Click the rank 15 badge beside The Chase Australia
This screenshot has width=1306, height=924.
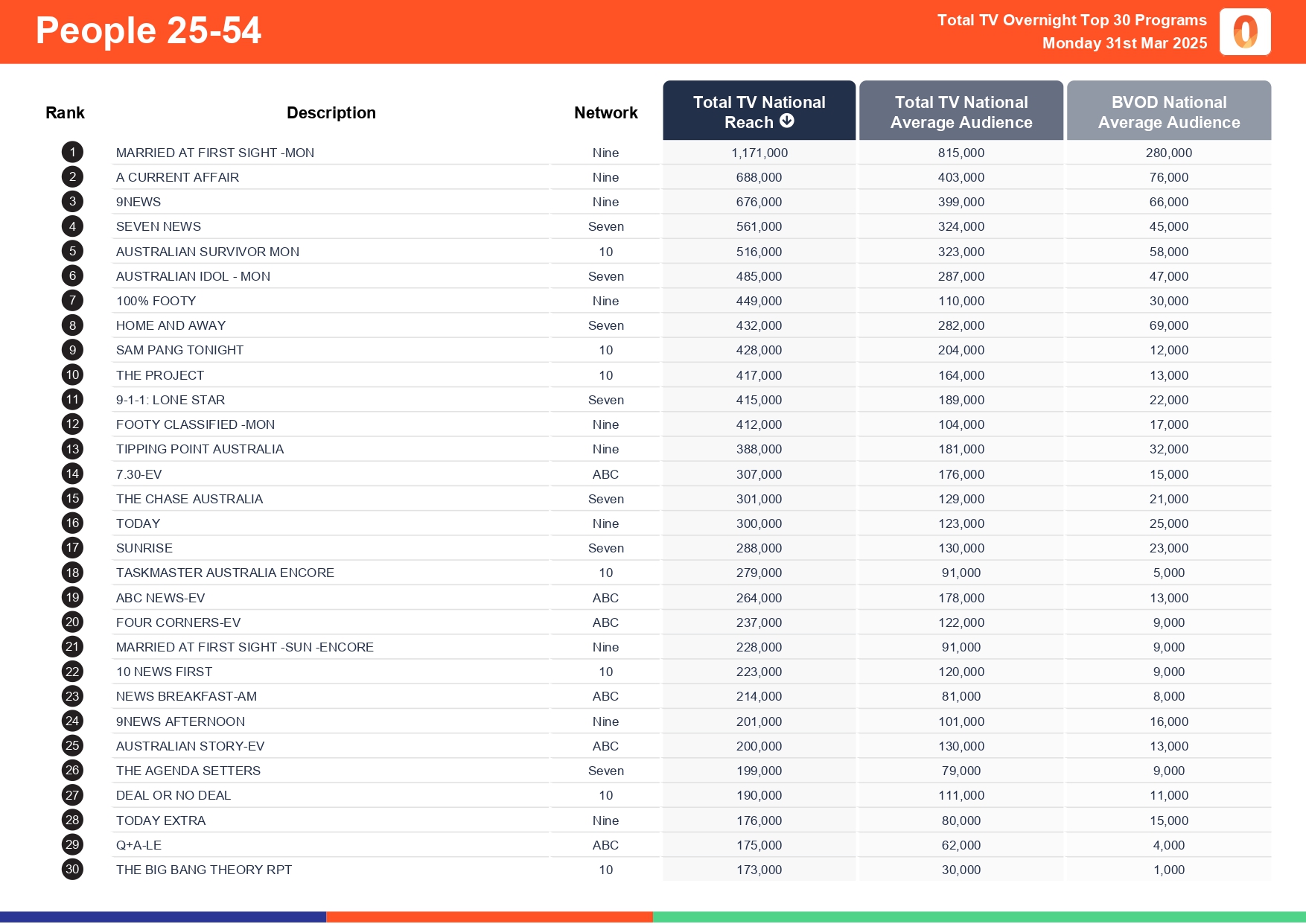pyautogui.click(x=71, y=498)
